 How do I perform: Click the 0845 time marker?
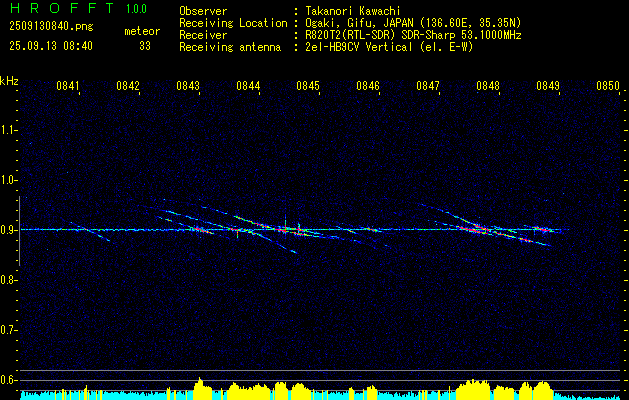tap(308, 85)
